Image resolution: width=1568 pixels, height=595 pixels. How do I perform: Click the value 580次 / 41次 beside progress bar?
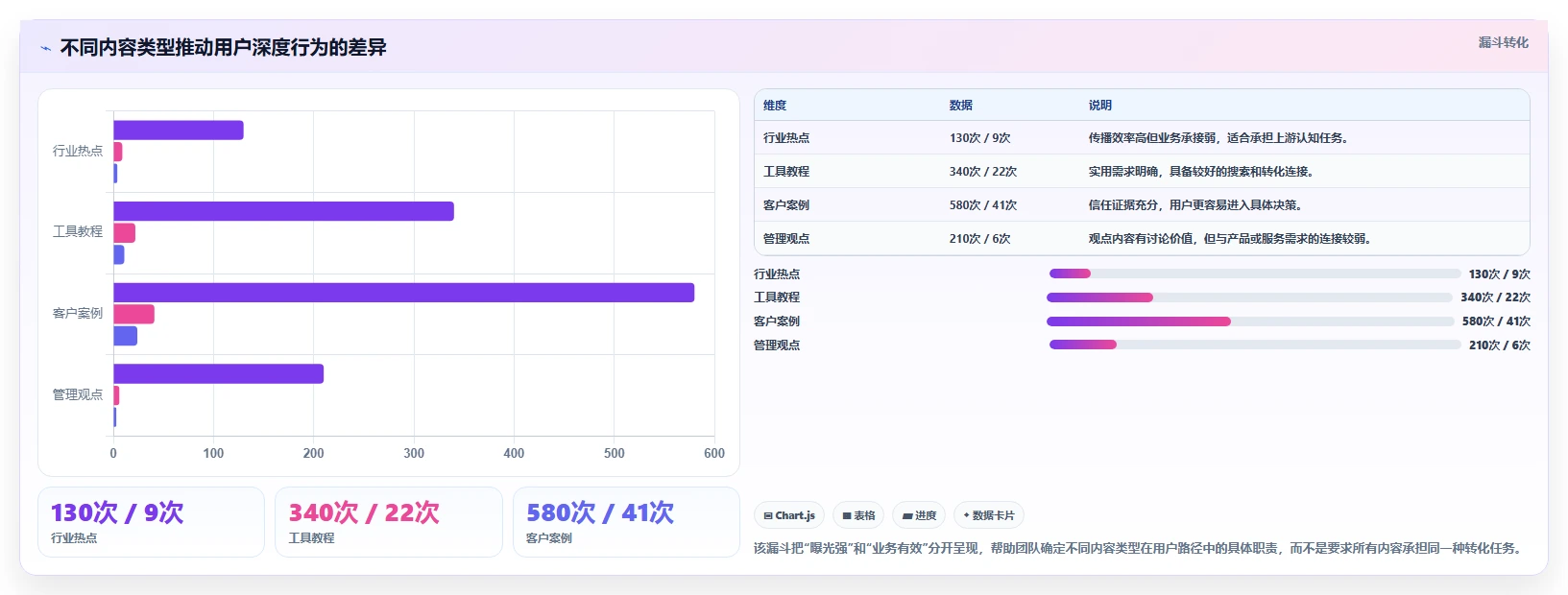pos(1496,321)
